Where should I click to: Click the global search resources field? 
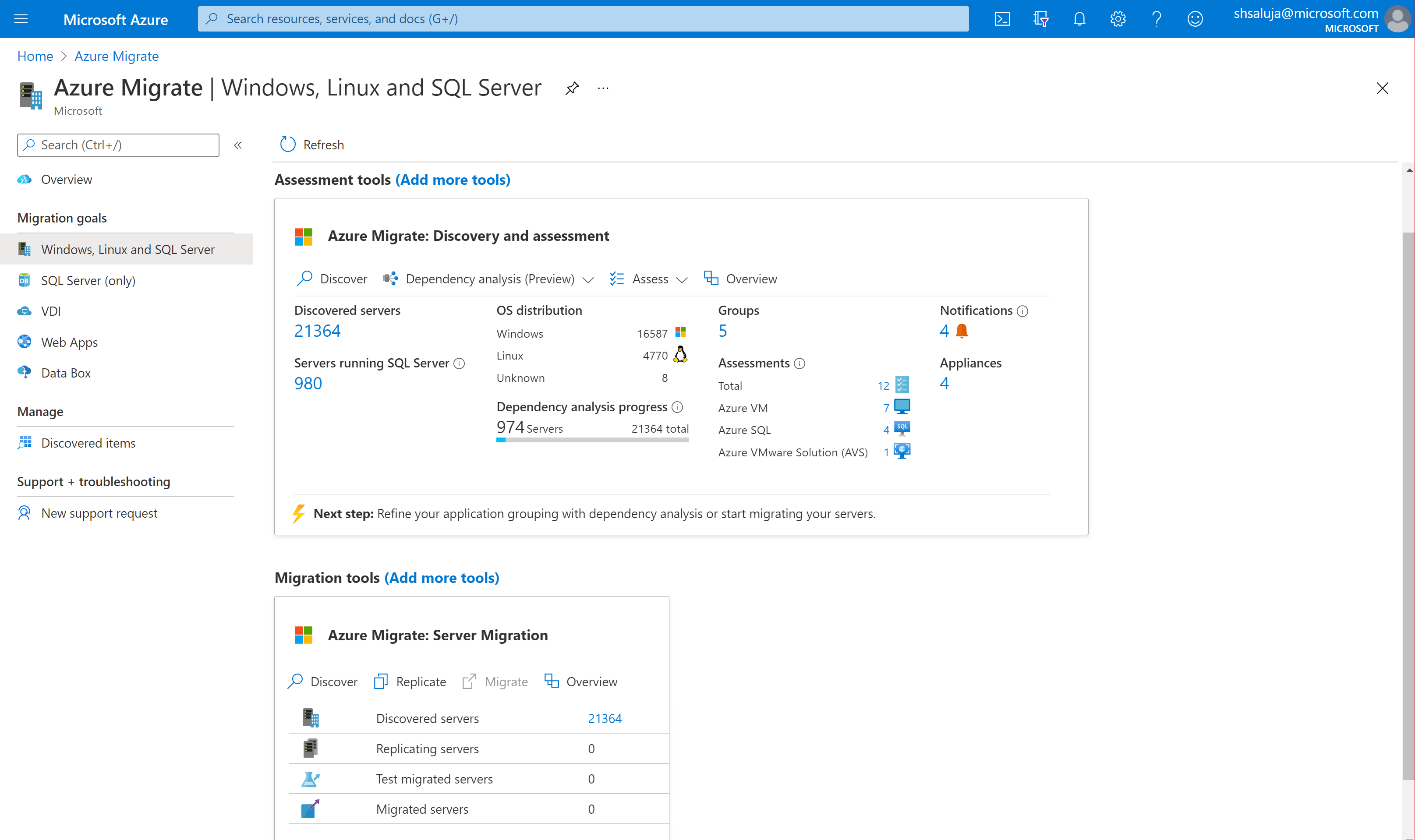[x=583, y=19]
